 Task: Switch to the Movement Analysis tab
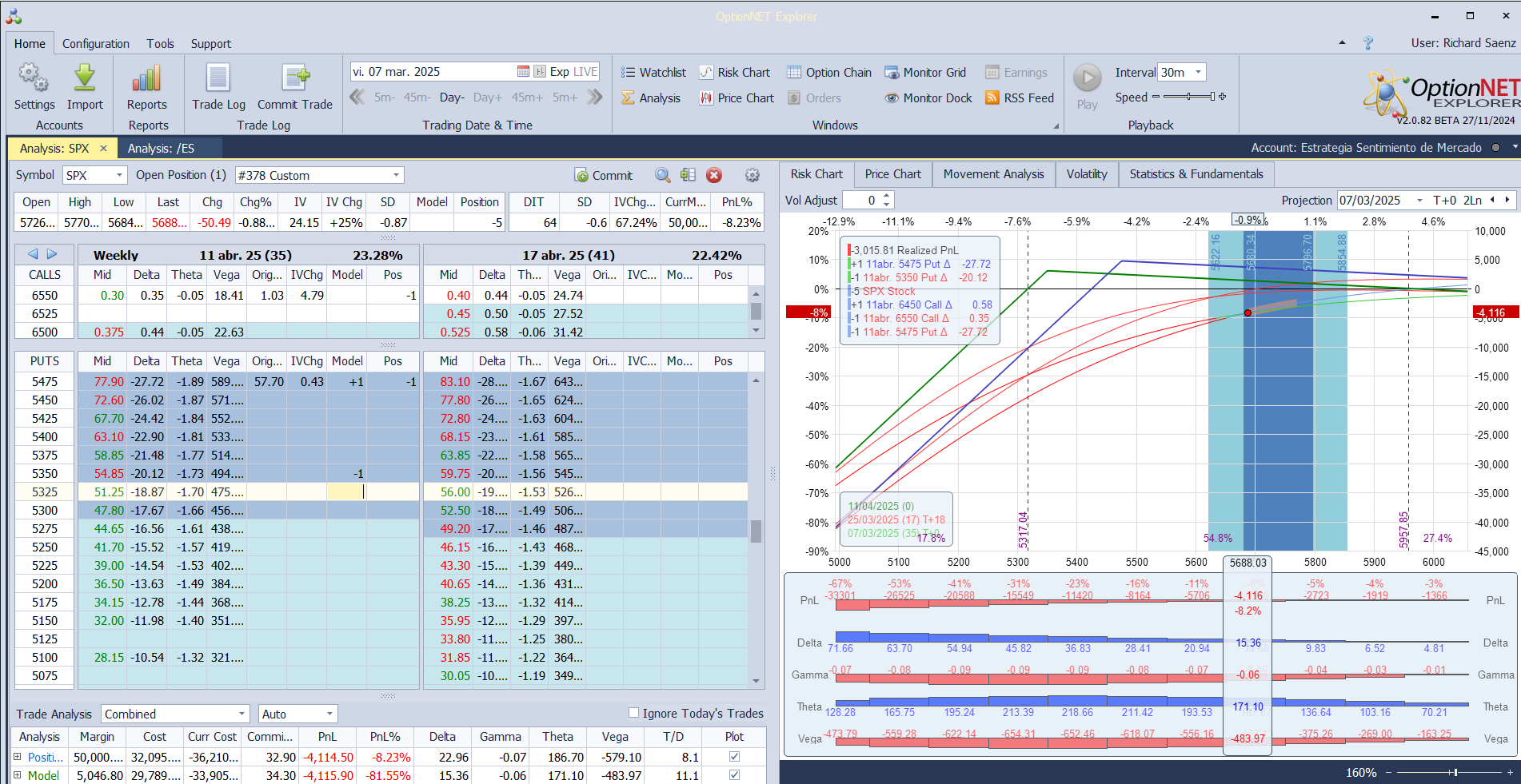[x=993, y=174]
